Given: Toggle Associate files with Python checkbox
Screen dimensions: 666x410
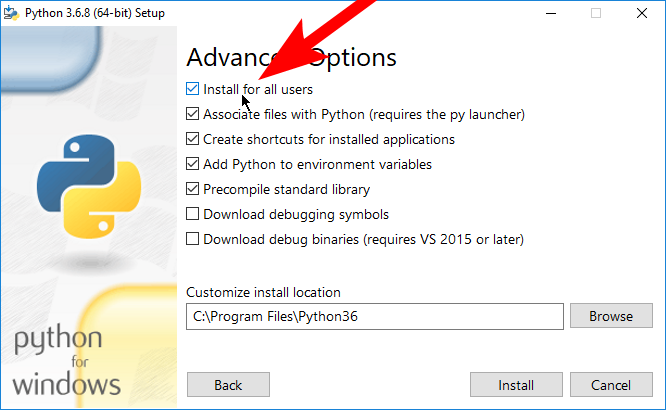Looking at the screenshot, I should (x=193, y=114).
